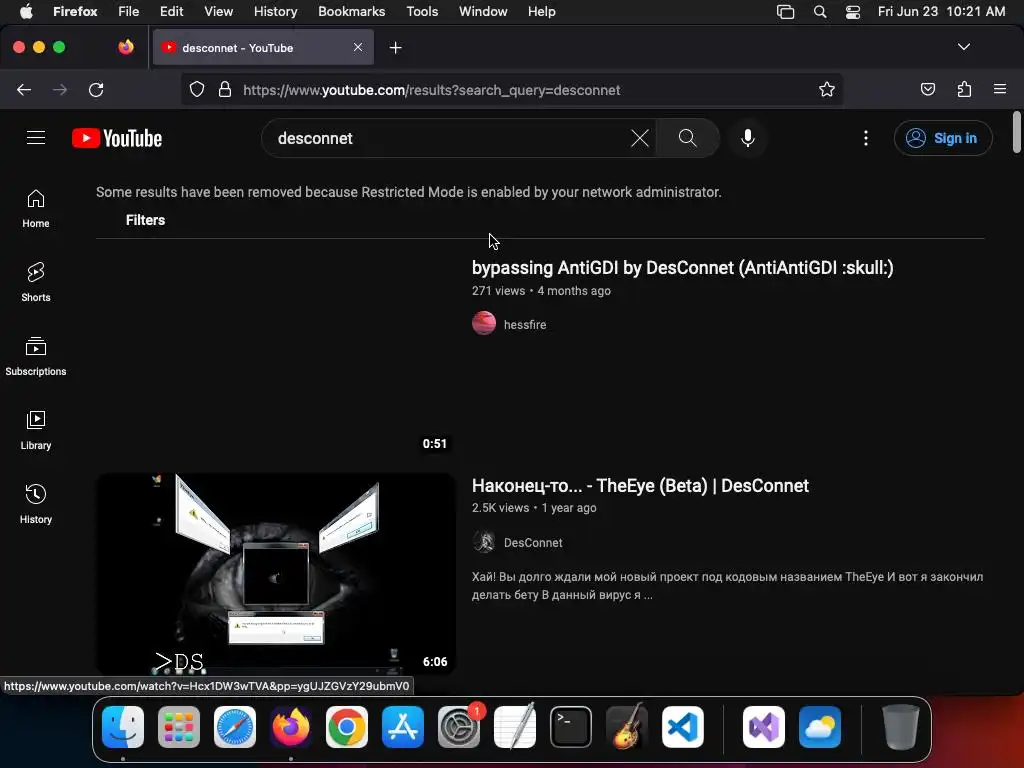This screenshot has height=768, width=1024.
Task: Reload the page with the refresh icon
Action: coord(96,89)
